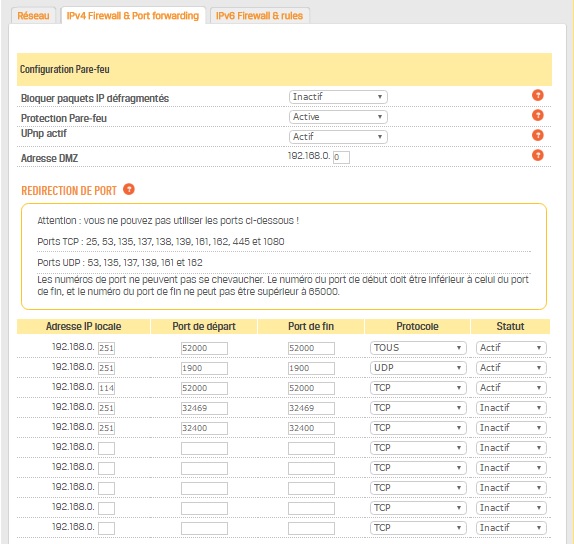Viewport: 574px width, 544px height.
Task: Open help for Bloquer paquets IP défragmentés
Action: pyautogui.click(x=537, y=96)
